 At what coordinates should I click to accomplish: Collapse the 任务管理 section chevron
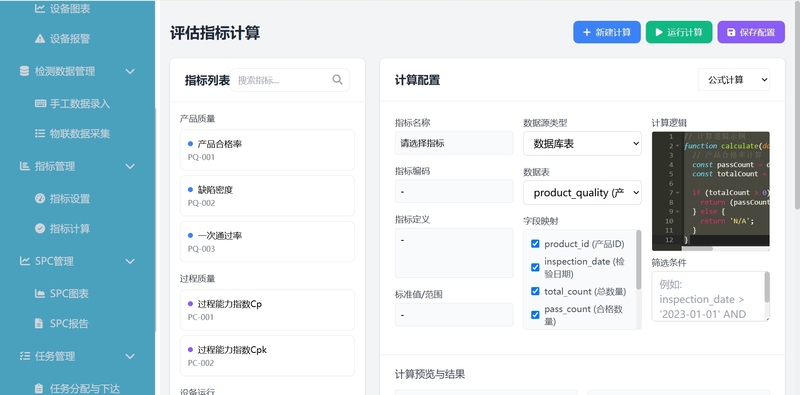tap(130, 356)
